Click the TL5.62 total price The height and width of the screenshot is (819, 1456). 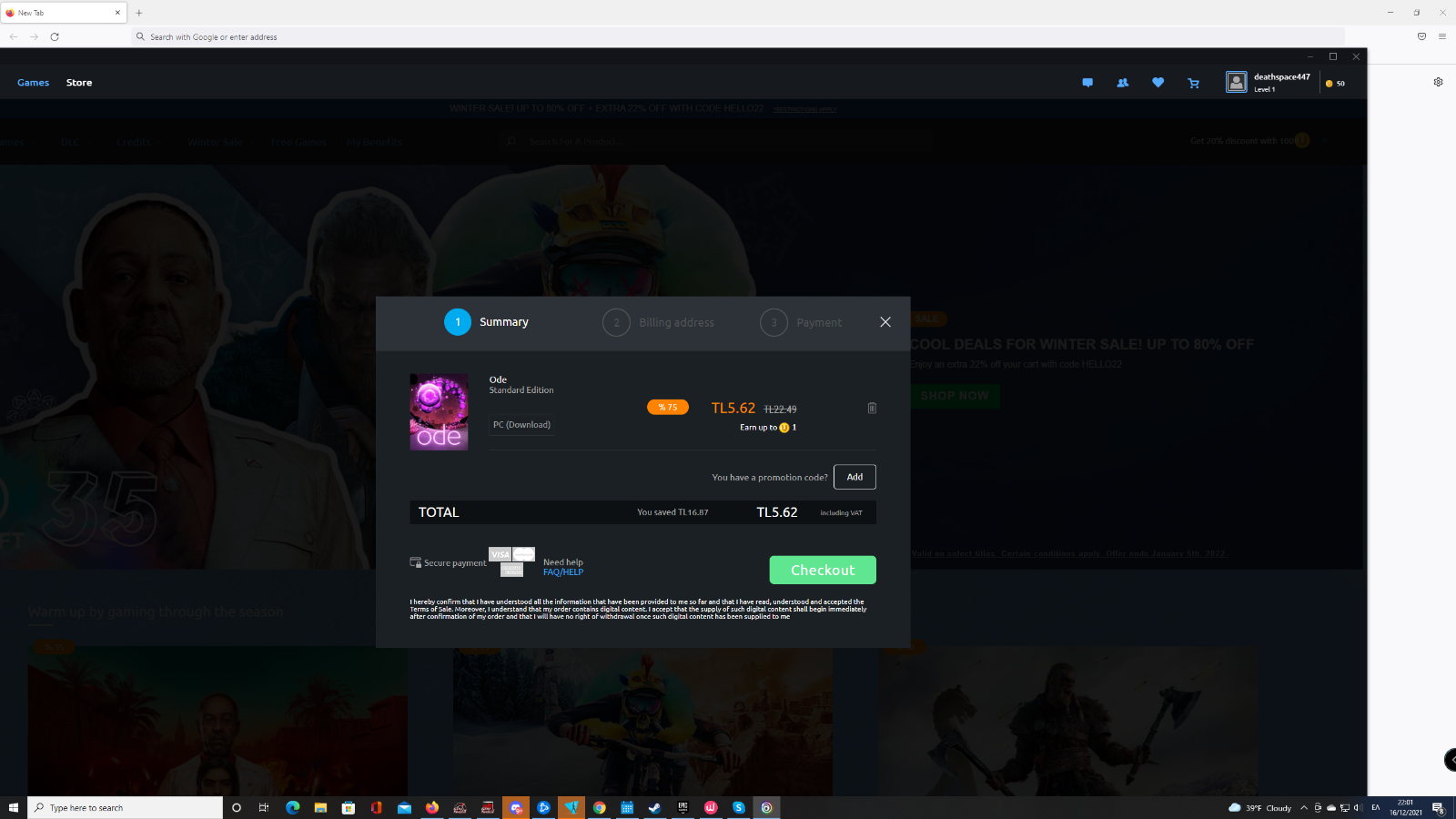[x=777, y=512]
